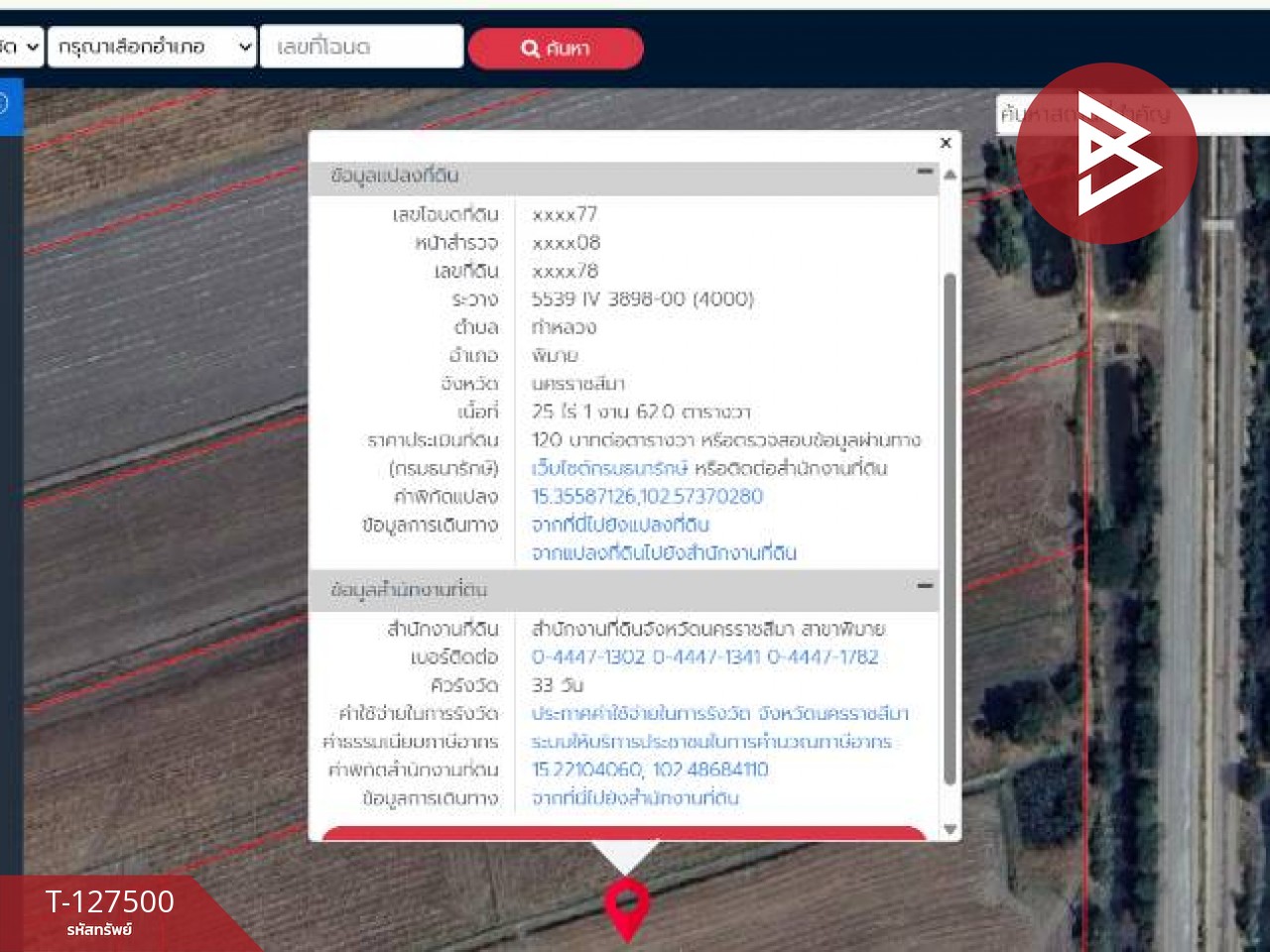
Task: Click land office phone number 0-4447-1302
Action: (x=588, y=656)
